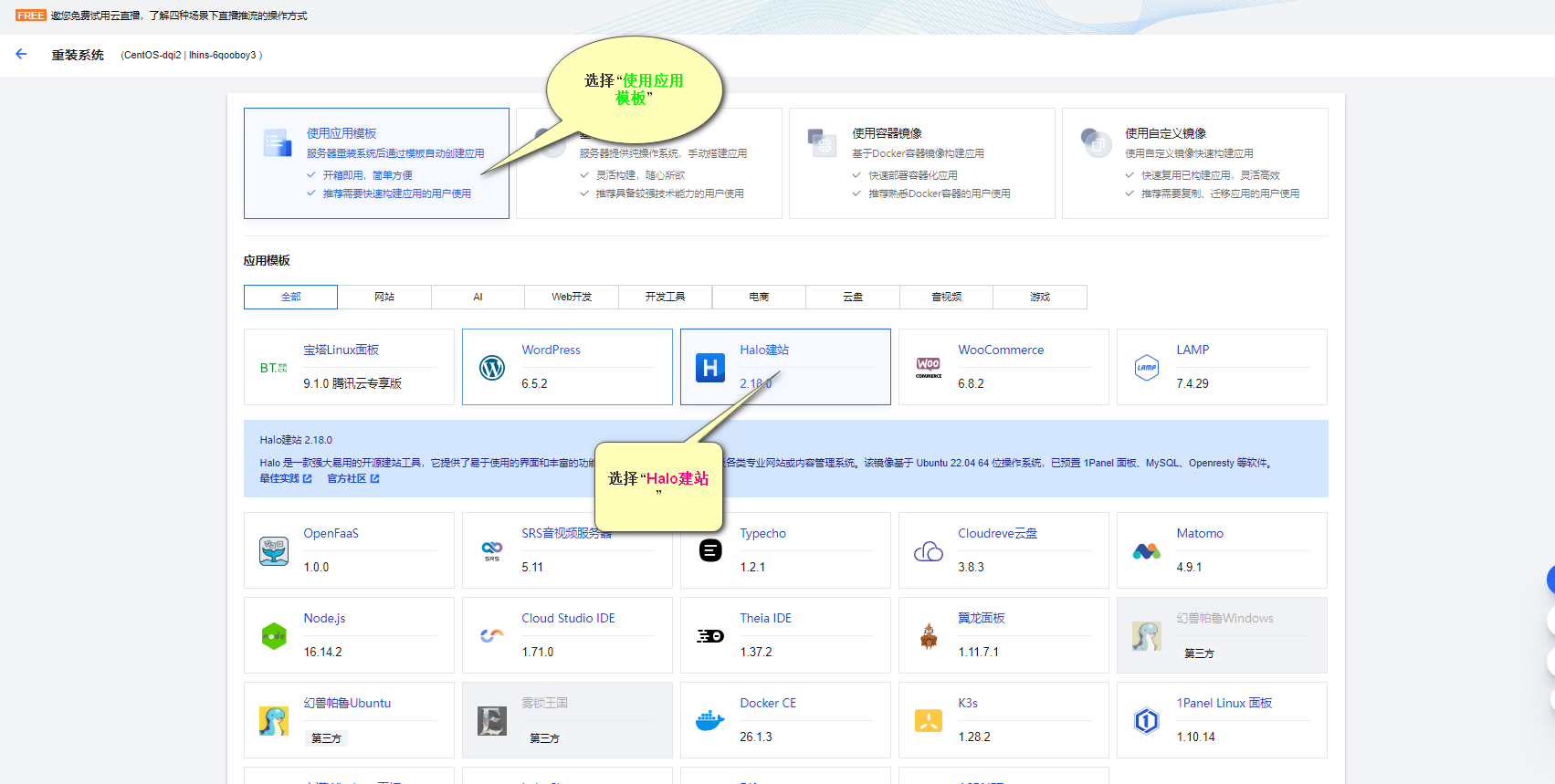Open the 官方社区 link
Screen dimensions: 1555x784
[x=353, y=478]
